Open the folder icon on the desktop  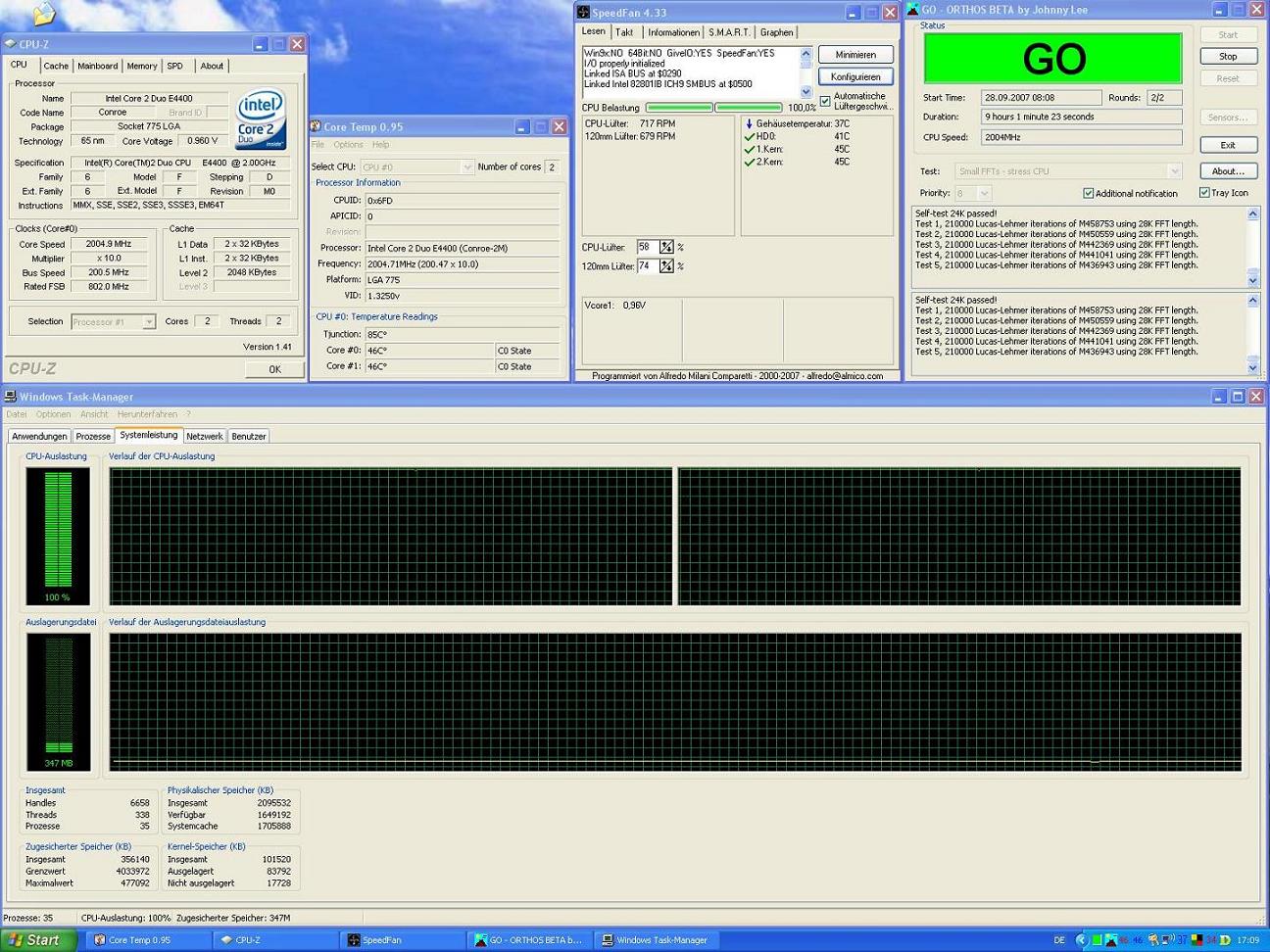(x=44, y=13)
